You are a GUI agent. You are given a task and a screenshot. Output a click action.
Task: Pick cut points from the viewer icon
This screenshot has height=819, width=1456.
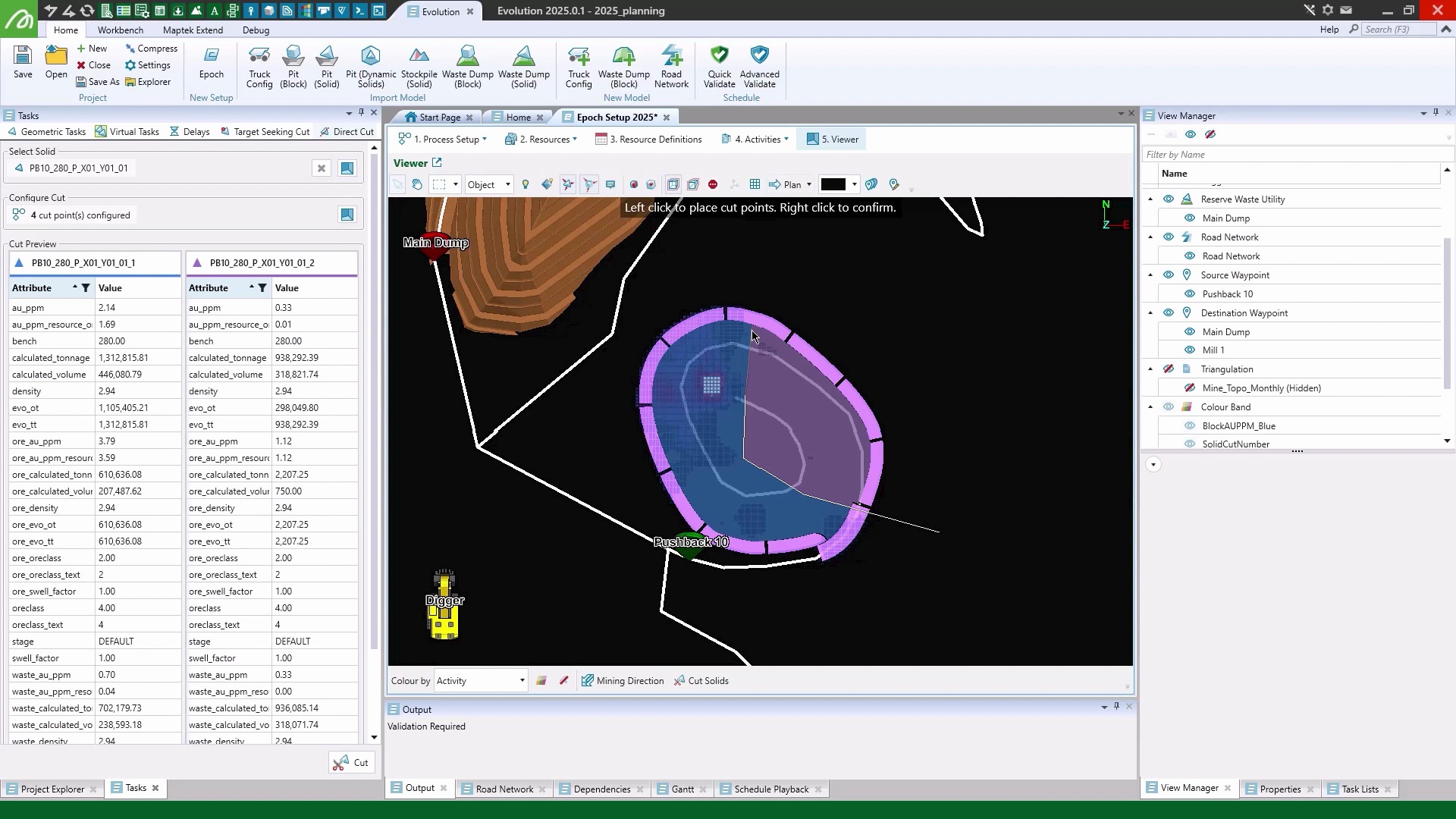pos(347,215)
